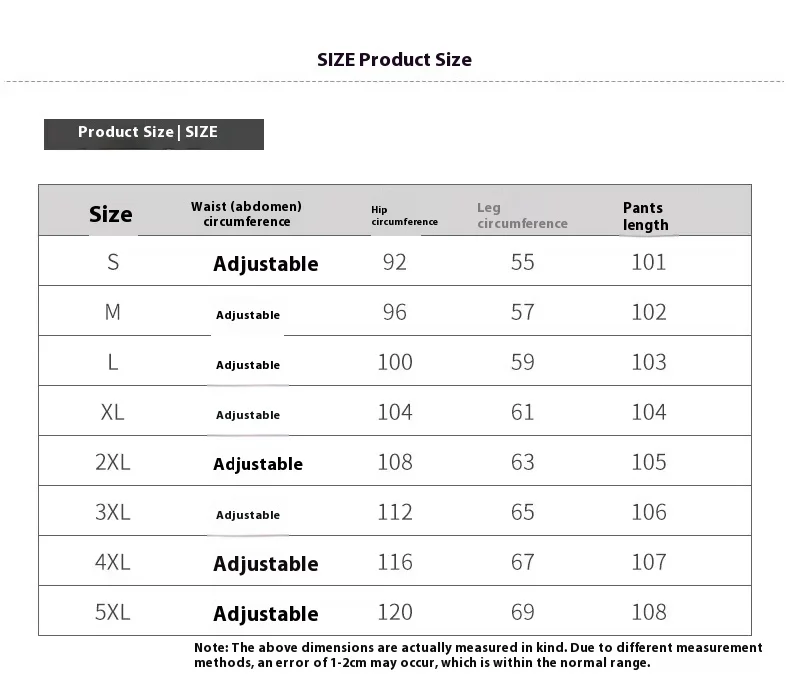Click the 3XL size row label
This screenshot has width=790, height=697.
113,512
